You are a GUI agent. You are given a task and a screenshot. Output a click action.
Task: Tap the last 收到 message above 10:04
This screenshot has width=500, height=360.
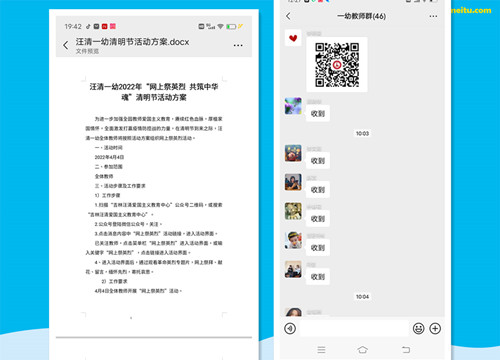[318, 277]
